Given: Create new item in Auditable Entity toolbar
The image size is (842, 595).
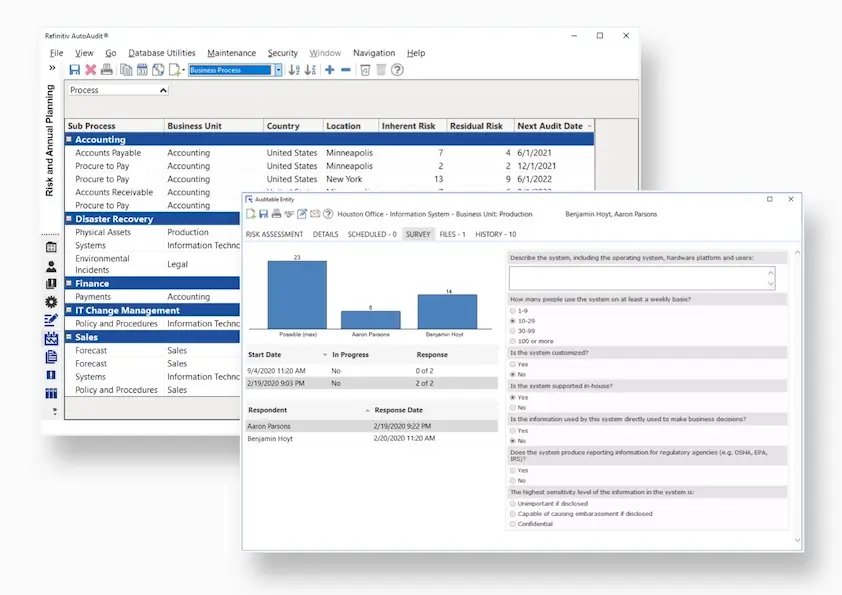Looking at the screenshot, I should point(251,214).
